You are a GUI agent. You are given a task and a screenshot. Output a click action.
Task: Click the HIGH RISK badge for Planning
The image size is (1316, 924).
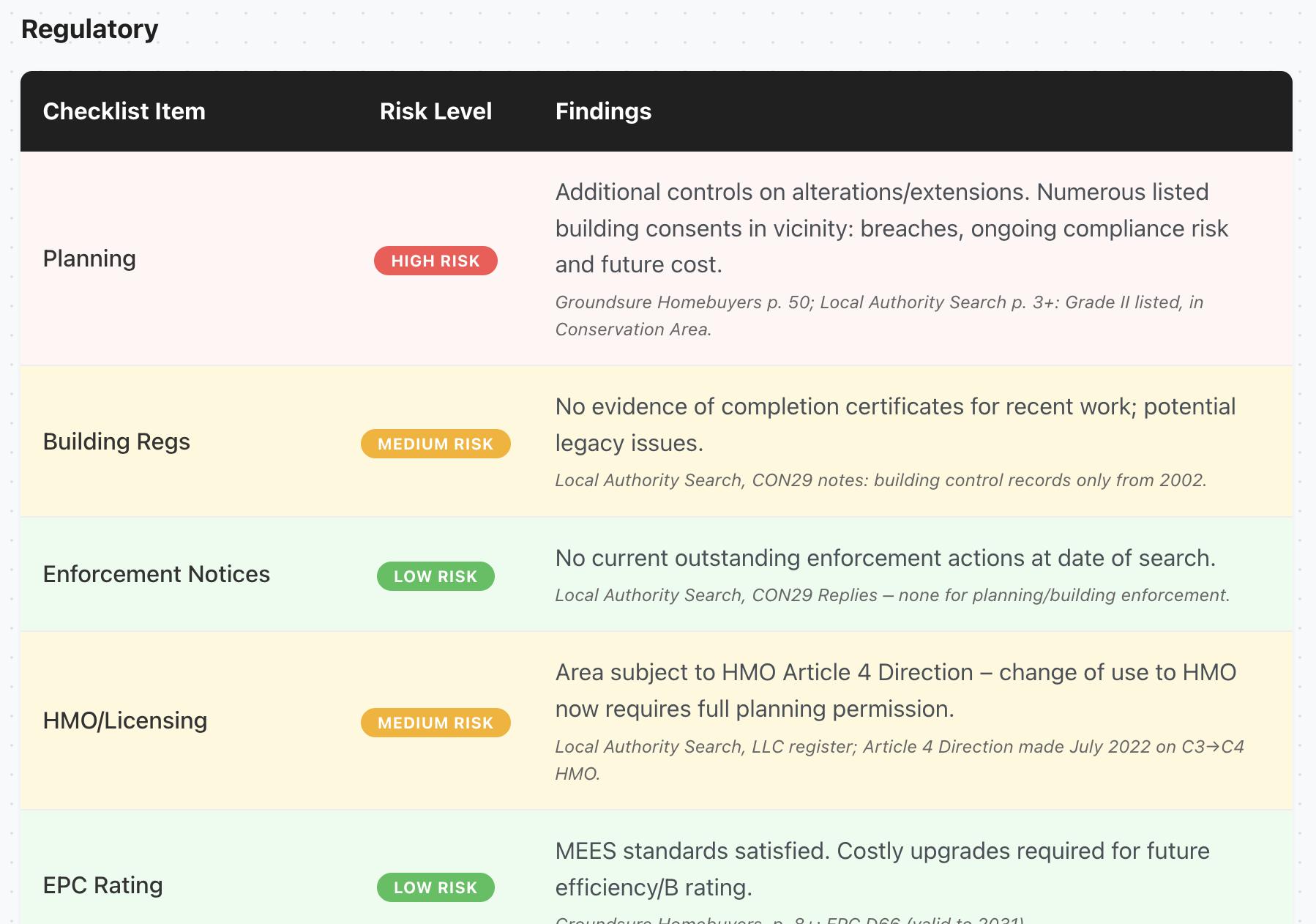point(435,261)
